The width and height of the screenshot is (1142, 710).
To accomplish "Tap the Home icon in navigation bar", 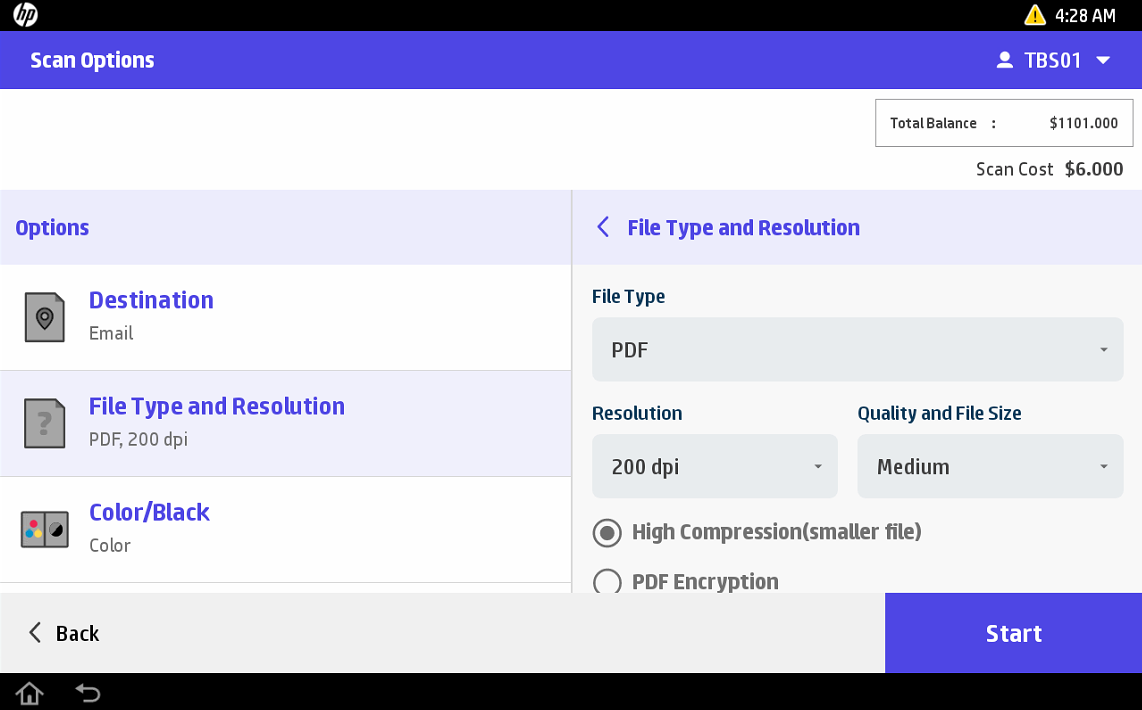I will pyautogui.click(x=29, y=692).
